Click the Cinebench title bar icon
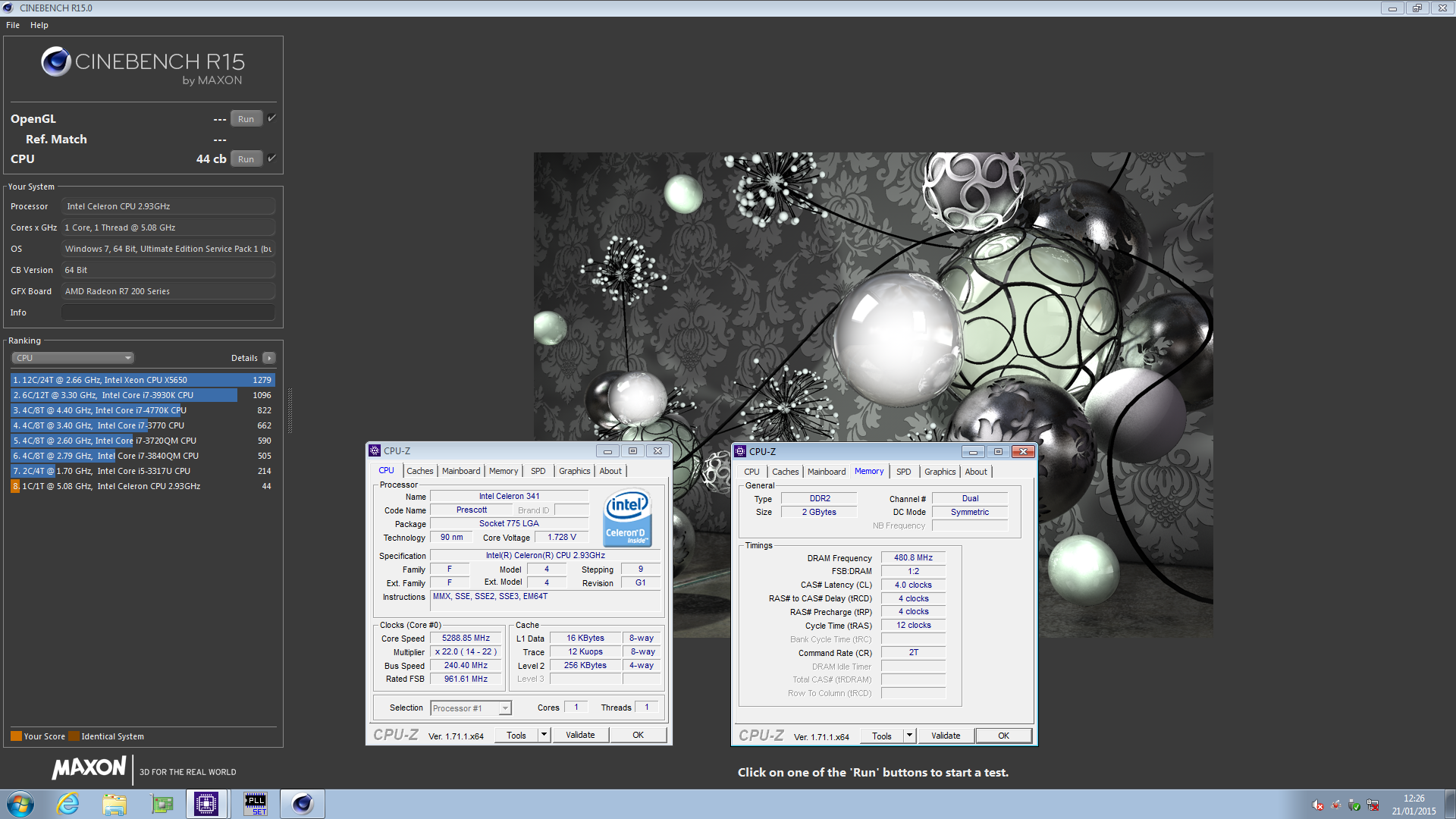 (x=8, y=8)
